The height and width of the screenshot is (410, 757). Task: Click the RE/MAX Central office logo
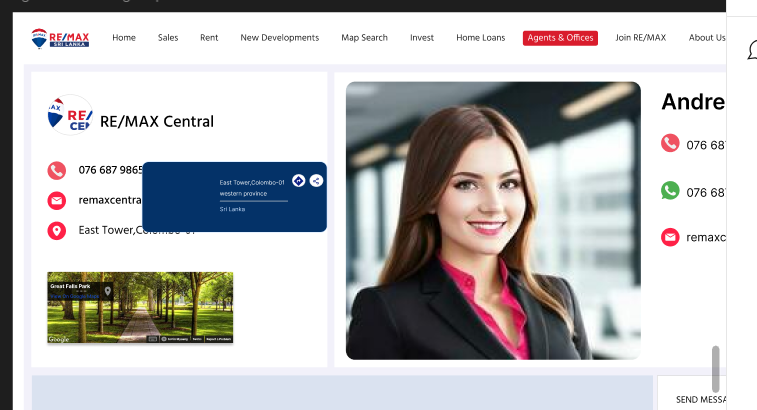(x=70, y=115)
